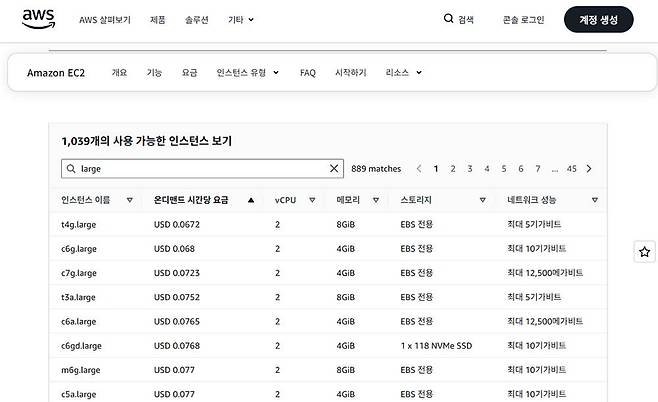
Task: Click price USD 0.0765
Action: (x=177, y=322)
